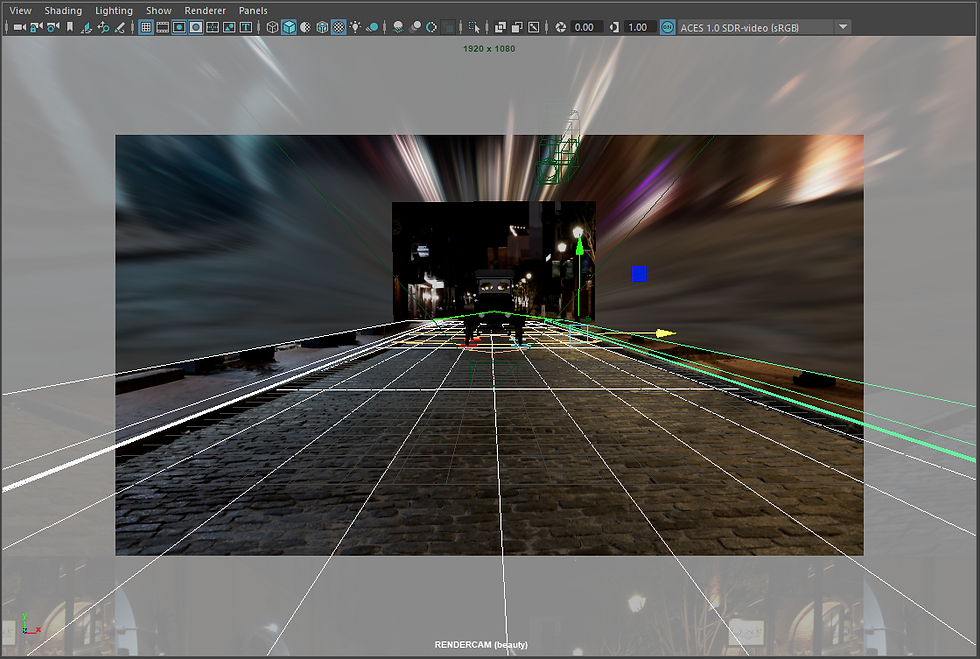Click the Wireframe display cube icon

(272, 27)
